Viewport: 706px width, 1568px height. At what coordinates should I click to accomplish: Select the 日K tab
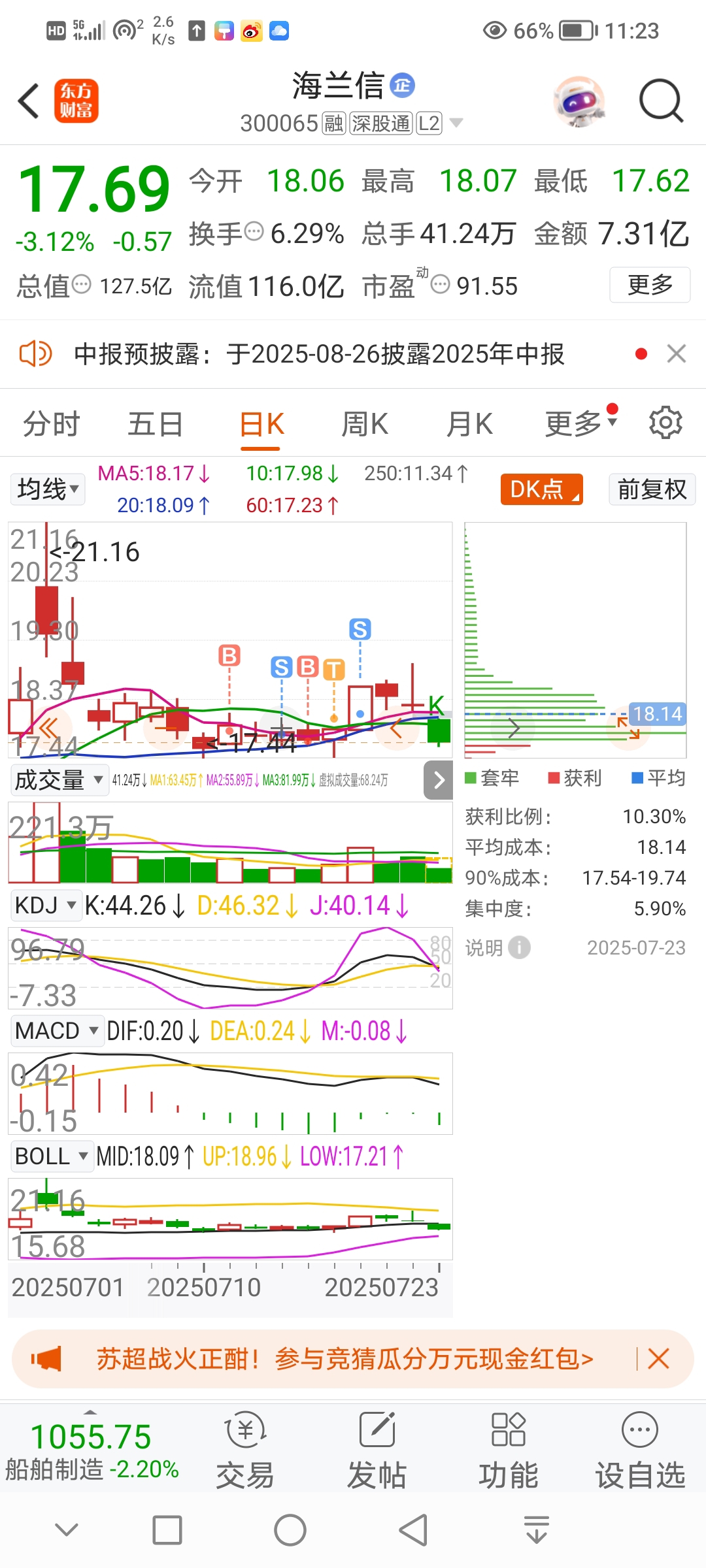(x=261, y=424)
